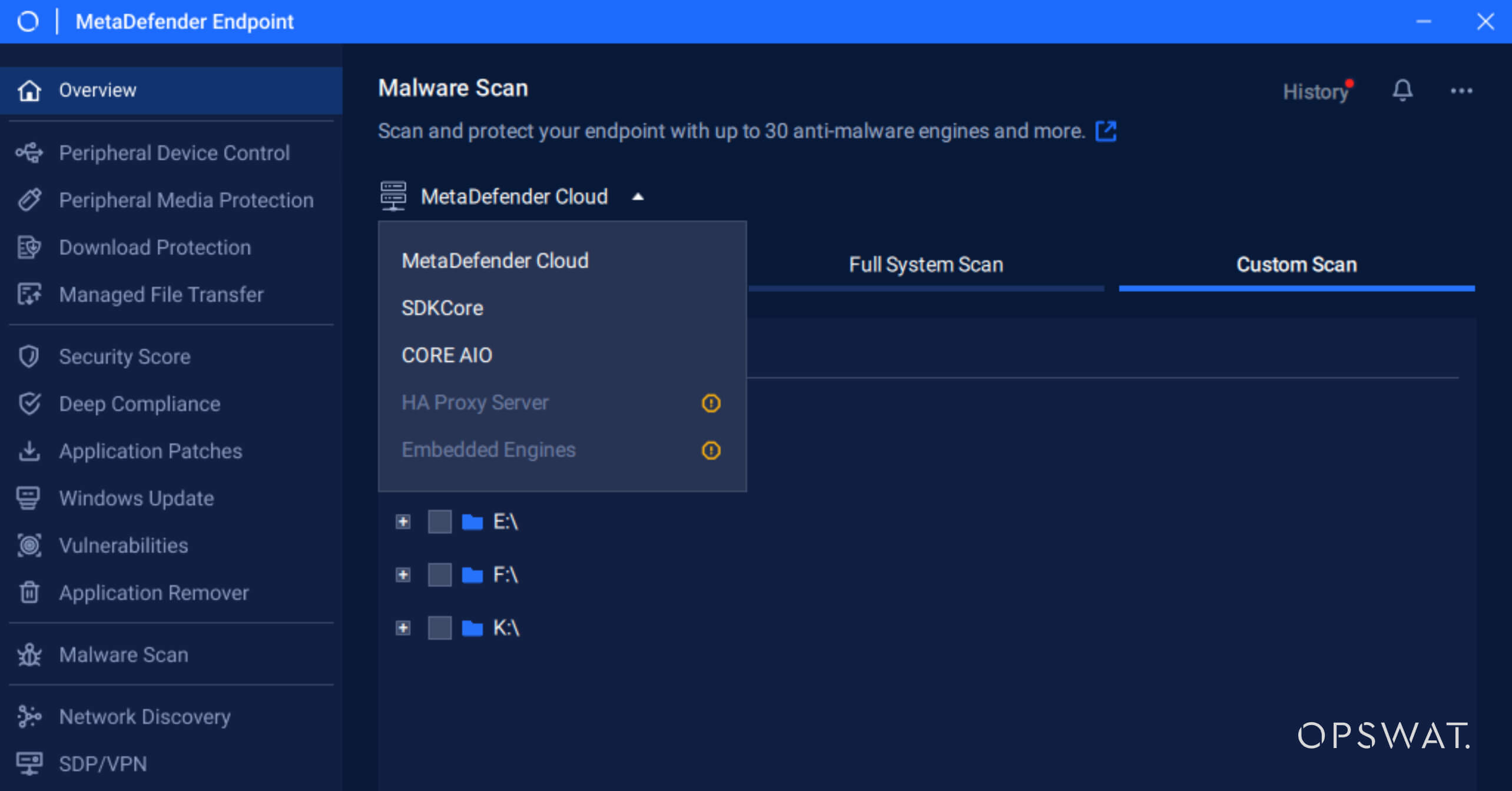Check the E:\ drive checkbox
The height and width of the screenshot is (791, 1512).
[439, 521]
